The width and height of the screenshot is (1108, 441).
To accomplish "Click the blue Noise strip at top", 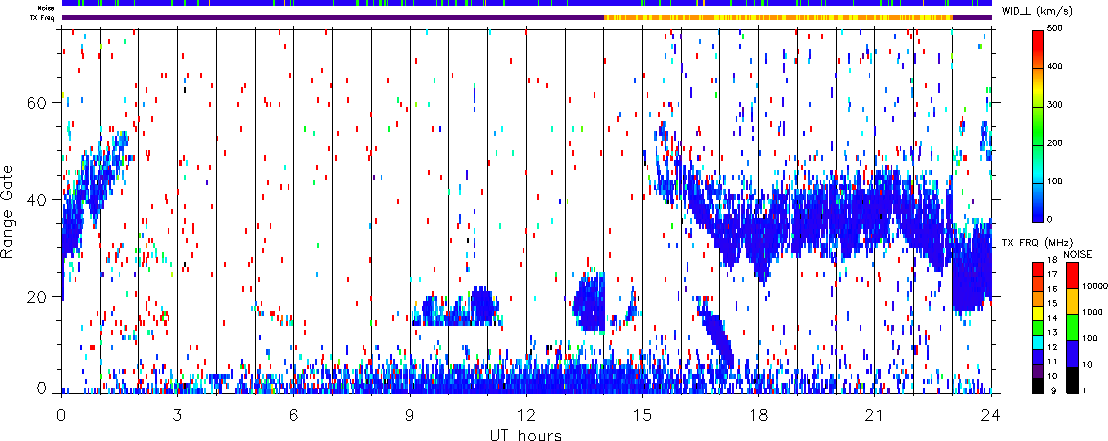I will [526, 4].
